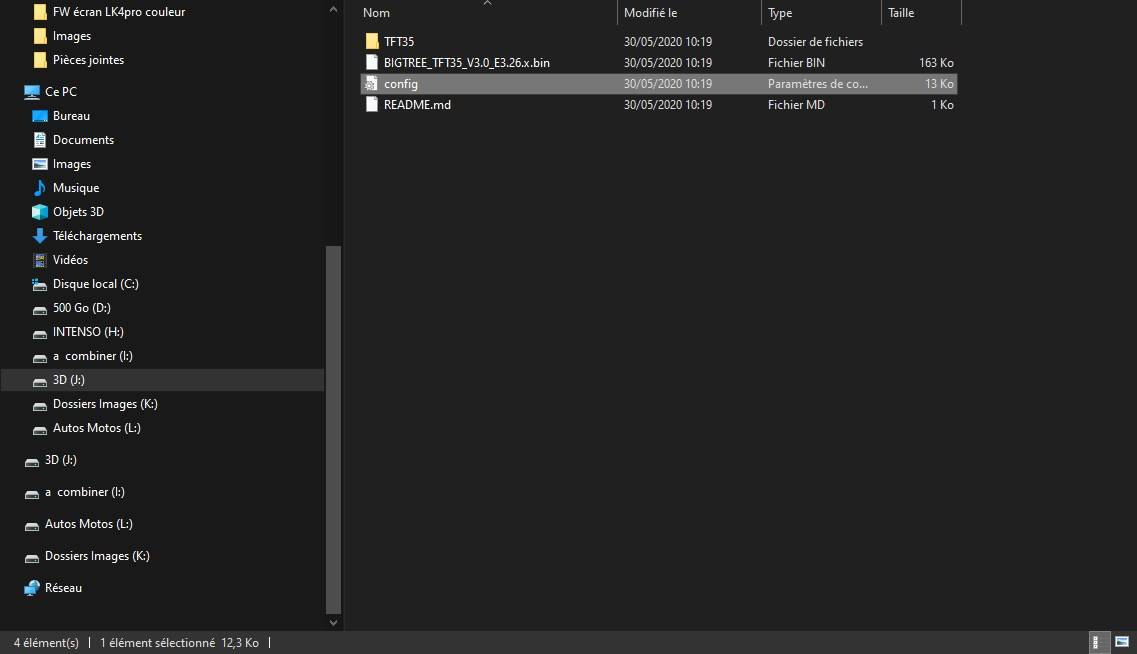Click the config settings file icon

pos(371,83)
